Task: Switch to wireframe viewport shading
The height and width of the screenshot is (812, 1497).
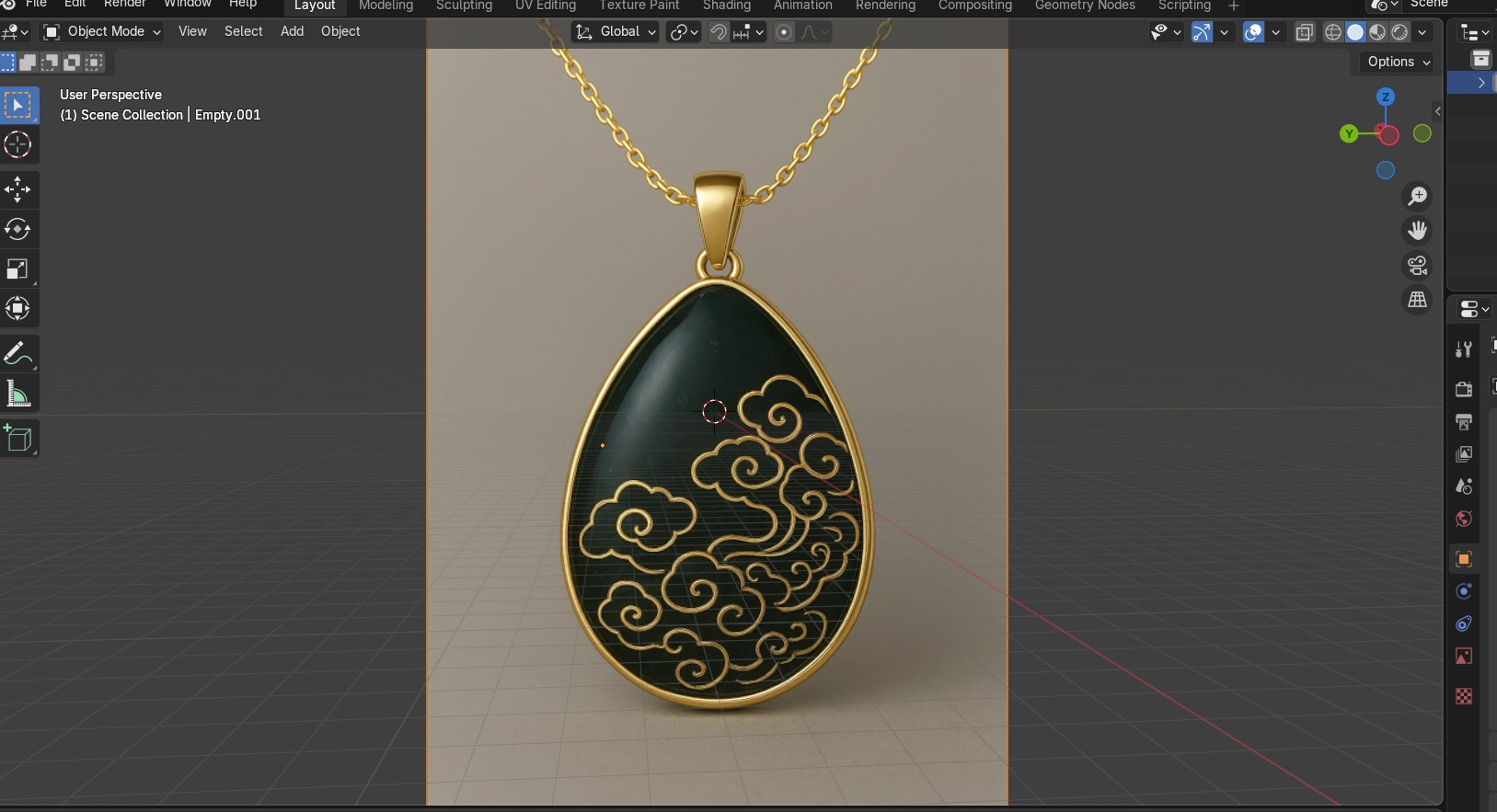Action: click(1333, 32)
